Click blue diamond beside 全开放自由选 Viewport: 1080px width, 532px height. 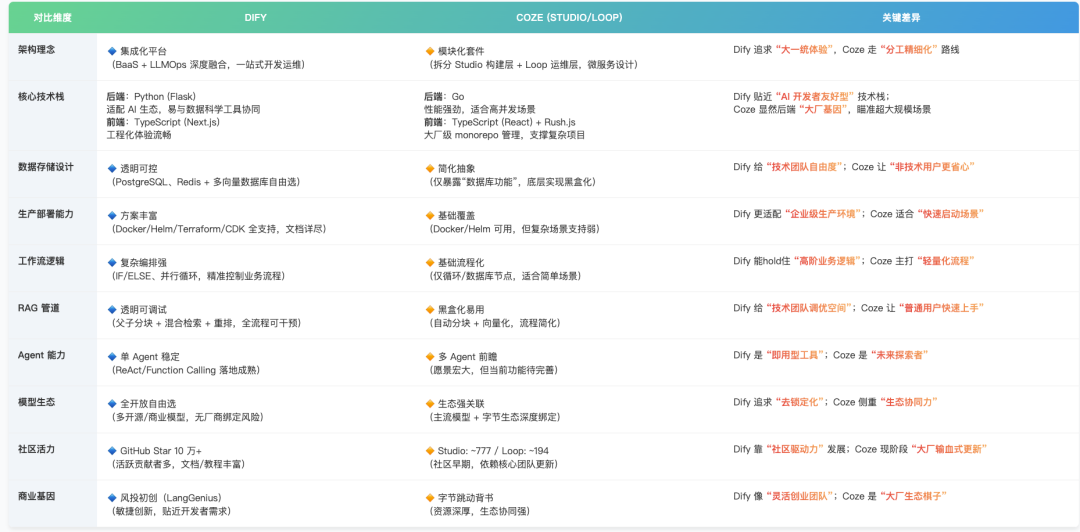[x=112, y=403]
